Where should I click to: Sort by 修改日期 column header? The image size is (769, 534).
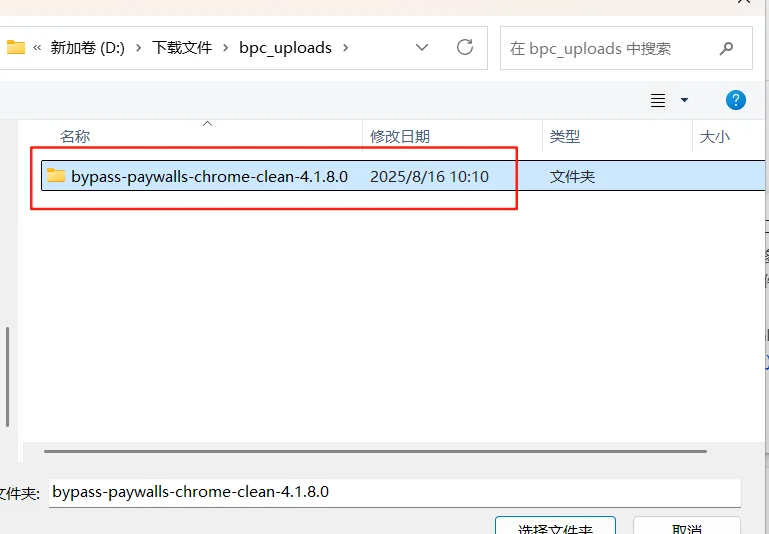point(400,136)
